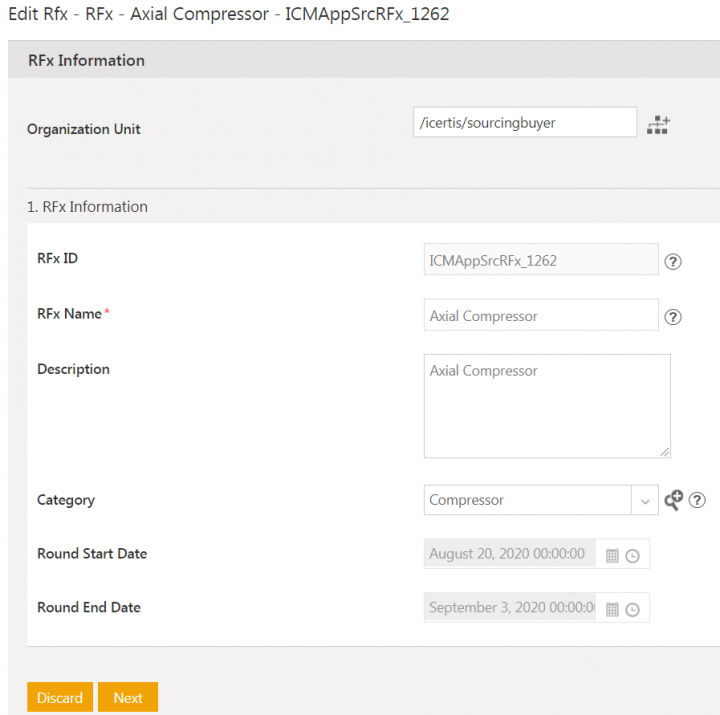720x715 pixels.
Task: Open the Round Start Date calendar picker
Action: click(x=612, y=555)
